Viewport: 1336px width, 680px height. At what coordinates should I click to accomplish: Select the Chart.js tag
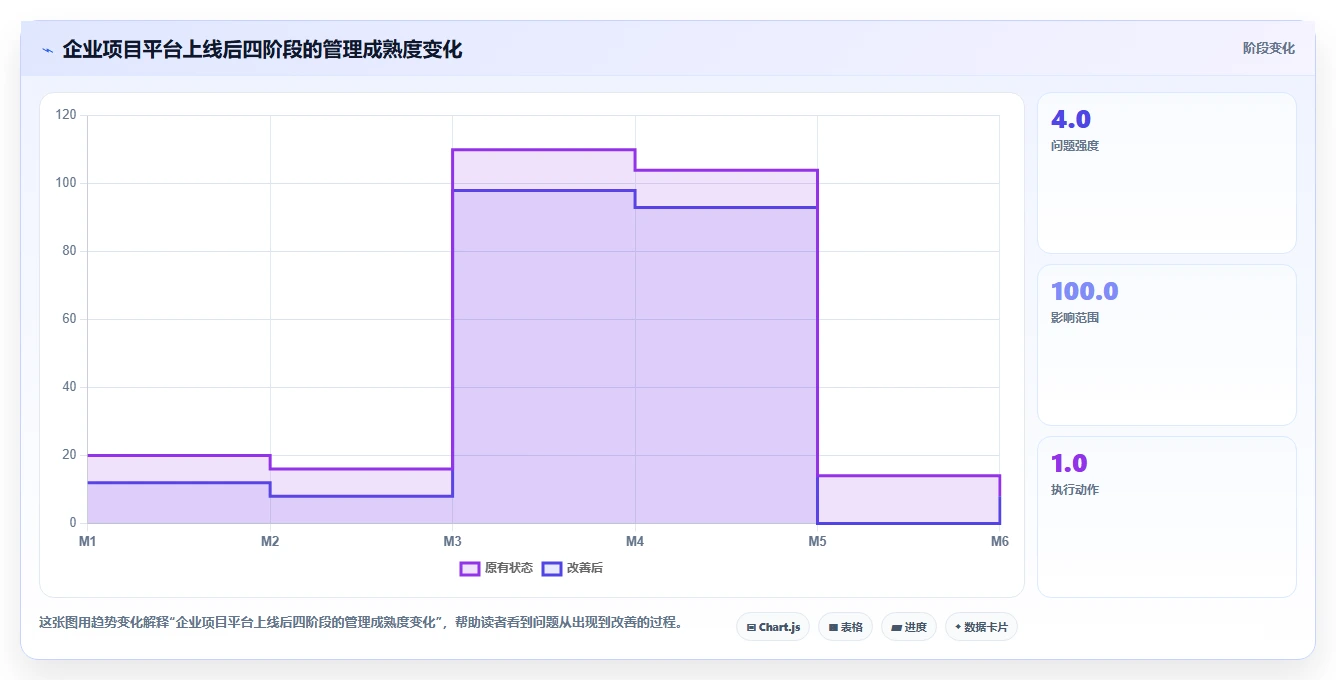[x=773, y=627]
